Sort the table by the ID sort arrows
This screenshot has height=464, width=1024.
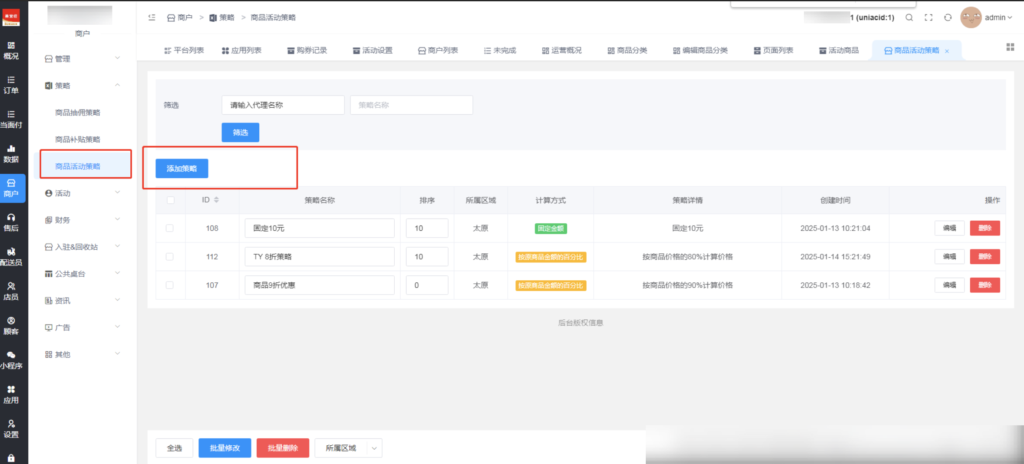[x=216, y=199]
